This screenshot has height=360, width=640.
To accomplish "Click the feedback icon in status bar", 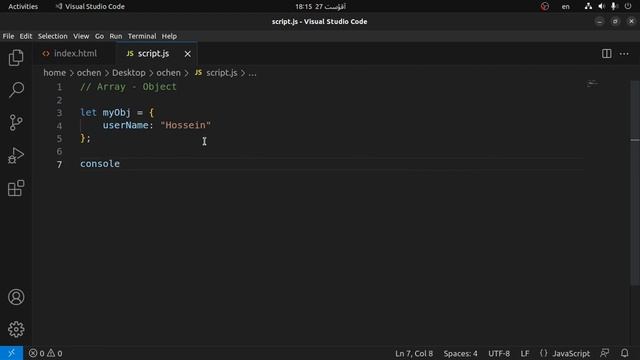I will 604,353.
